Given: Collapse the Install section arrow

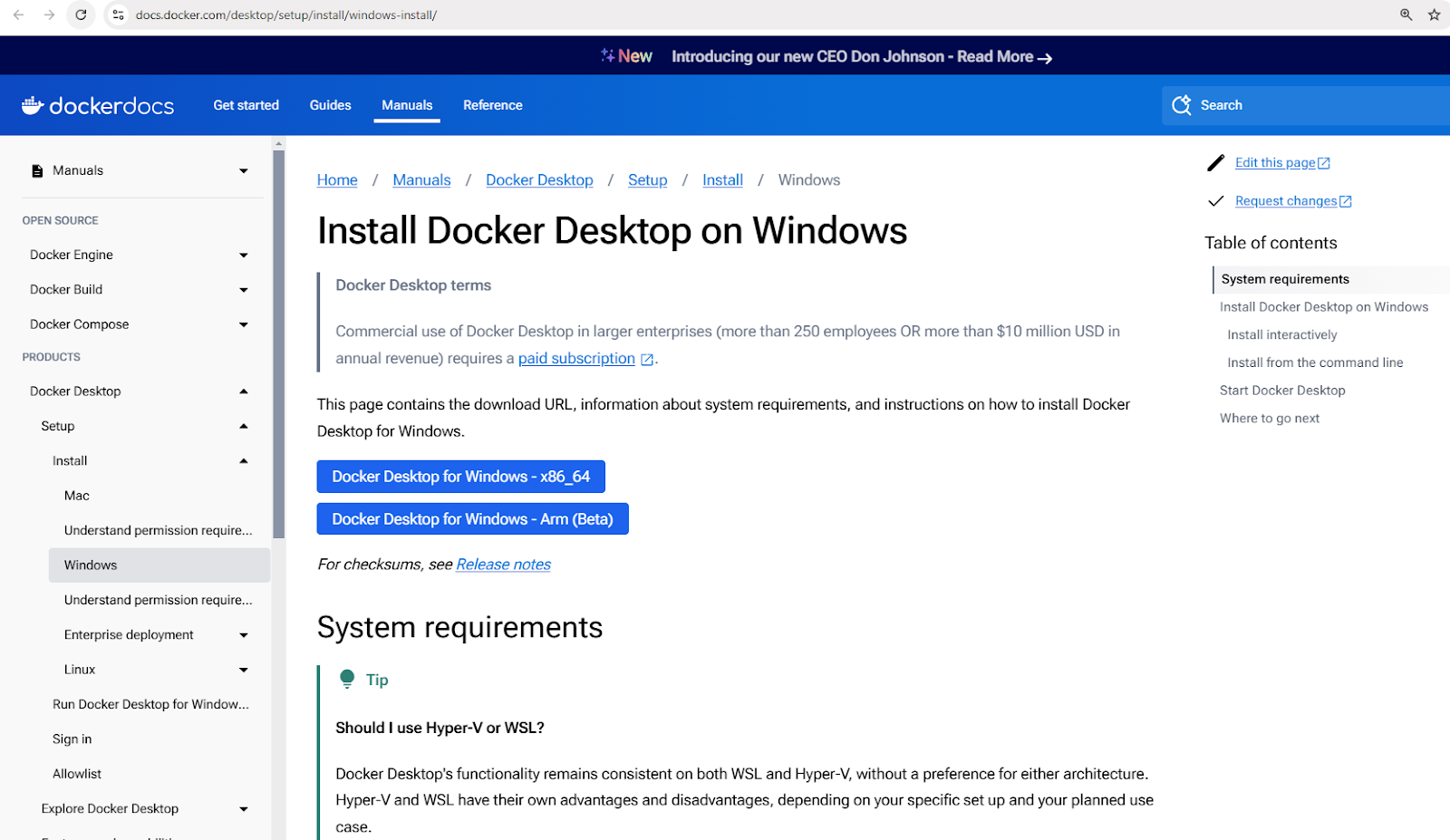Looking at the screenshot, I should click(x=244, y=460).
